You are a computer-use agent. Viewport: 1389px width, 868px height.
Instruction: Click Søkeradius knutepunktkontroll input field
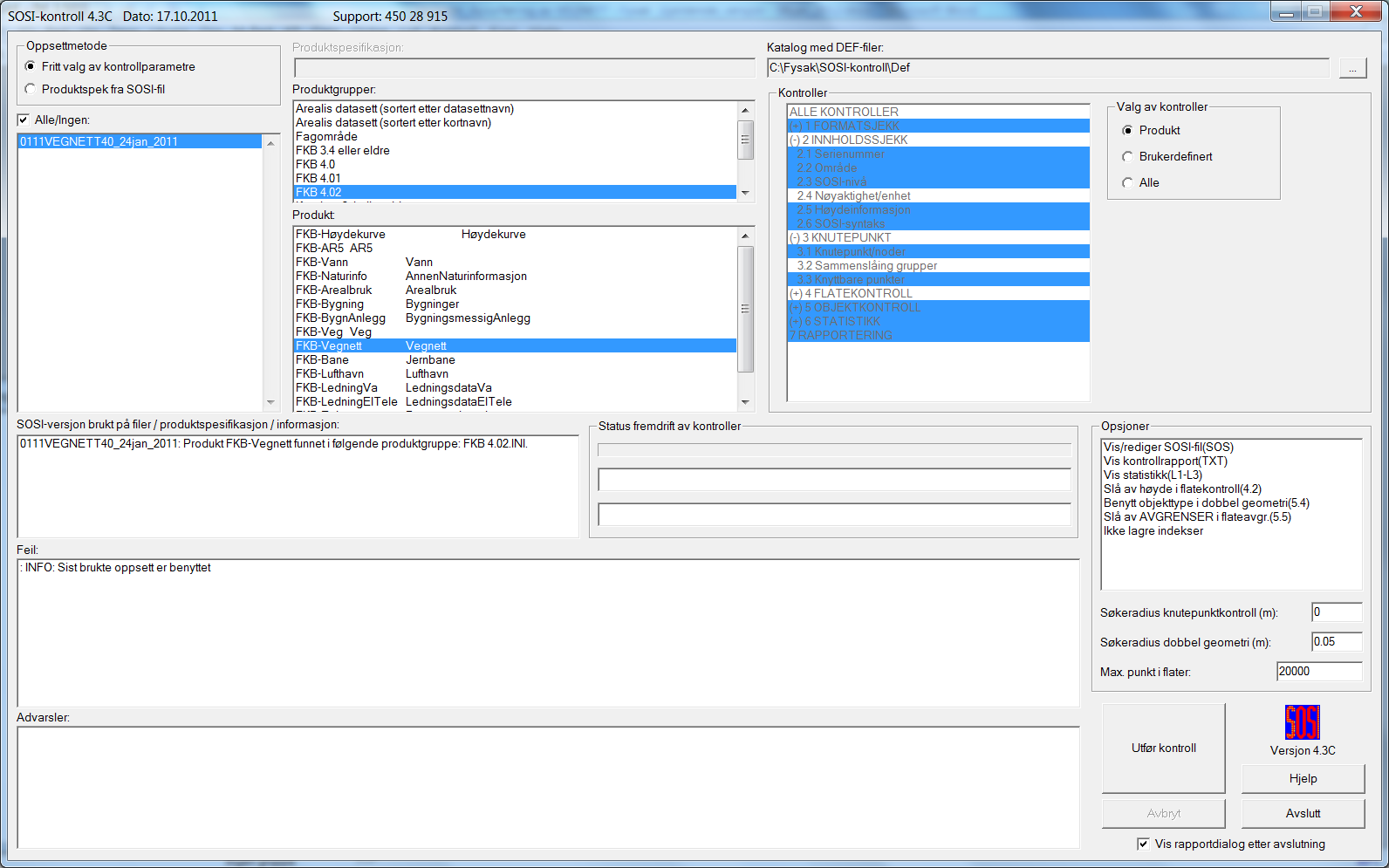(1337, 612)
